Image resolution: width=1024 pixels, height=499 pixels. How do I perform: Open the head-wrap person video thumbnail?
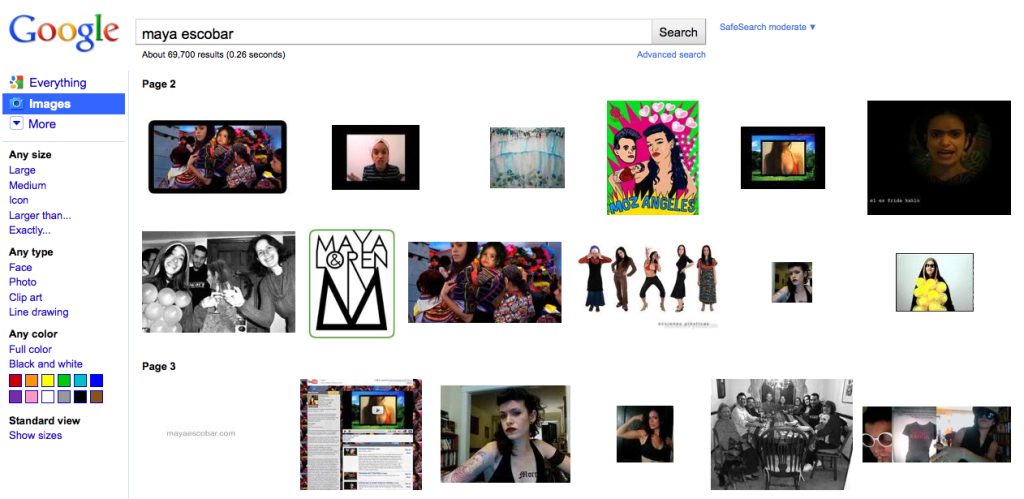coord(376,157)
